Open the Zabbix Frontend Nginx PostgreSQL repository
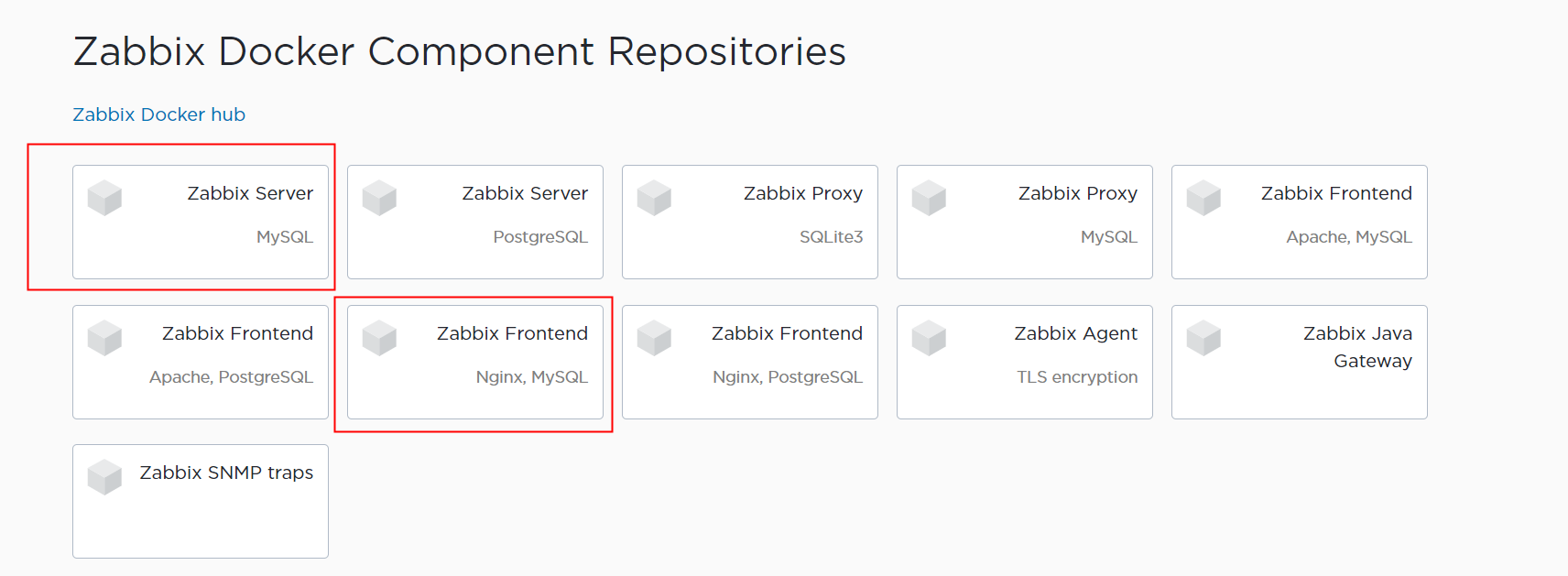 pos(749,362)
